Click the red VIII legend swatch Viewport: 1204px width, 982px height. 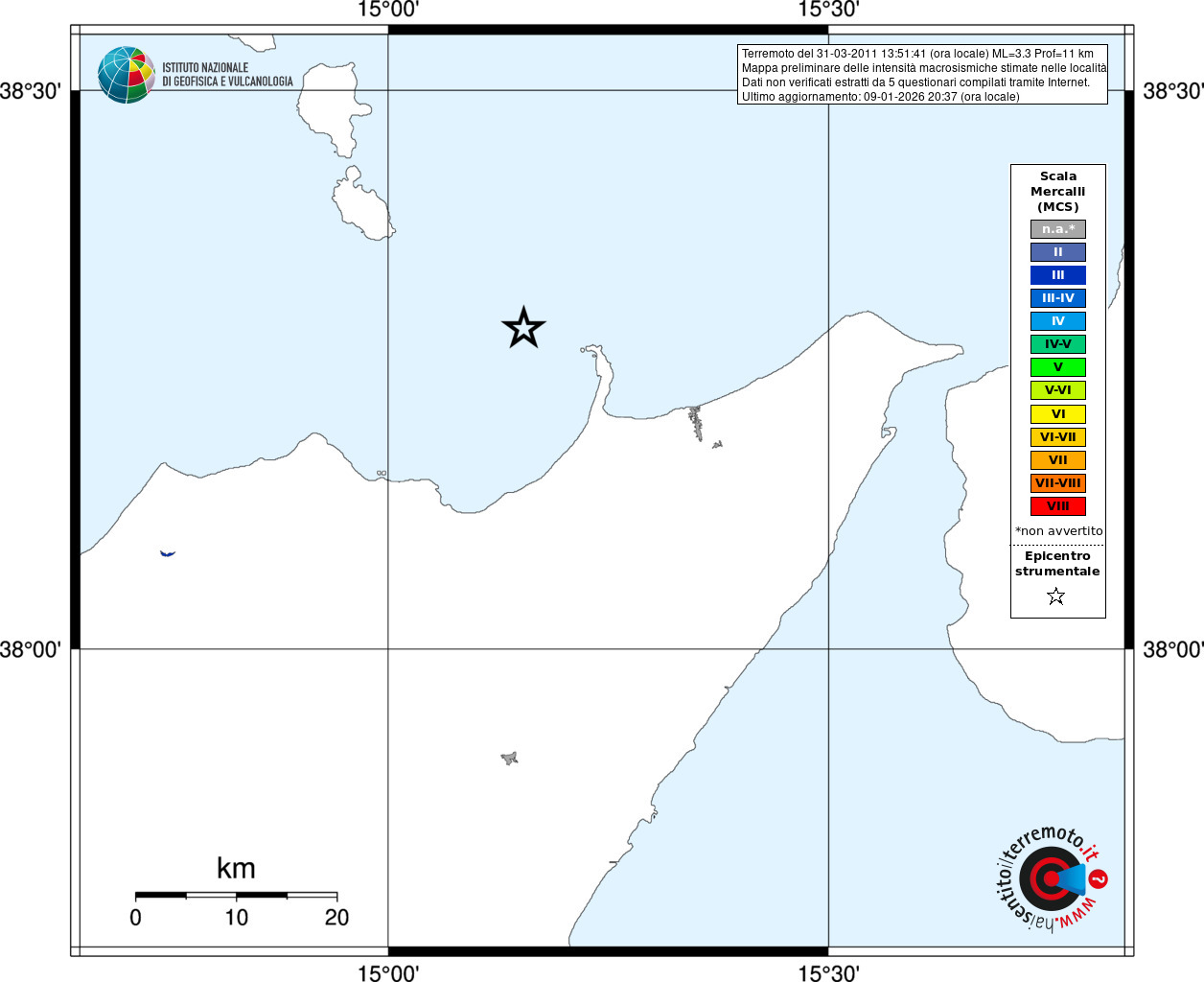(x=1058, y=506)
